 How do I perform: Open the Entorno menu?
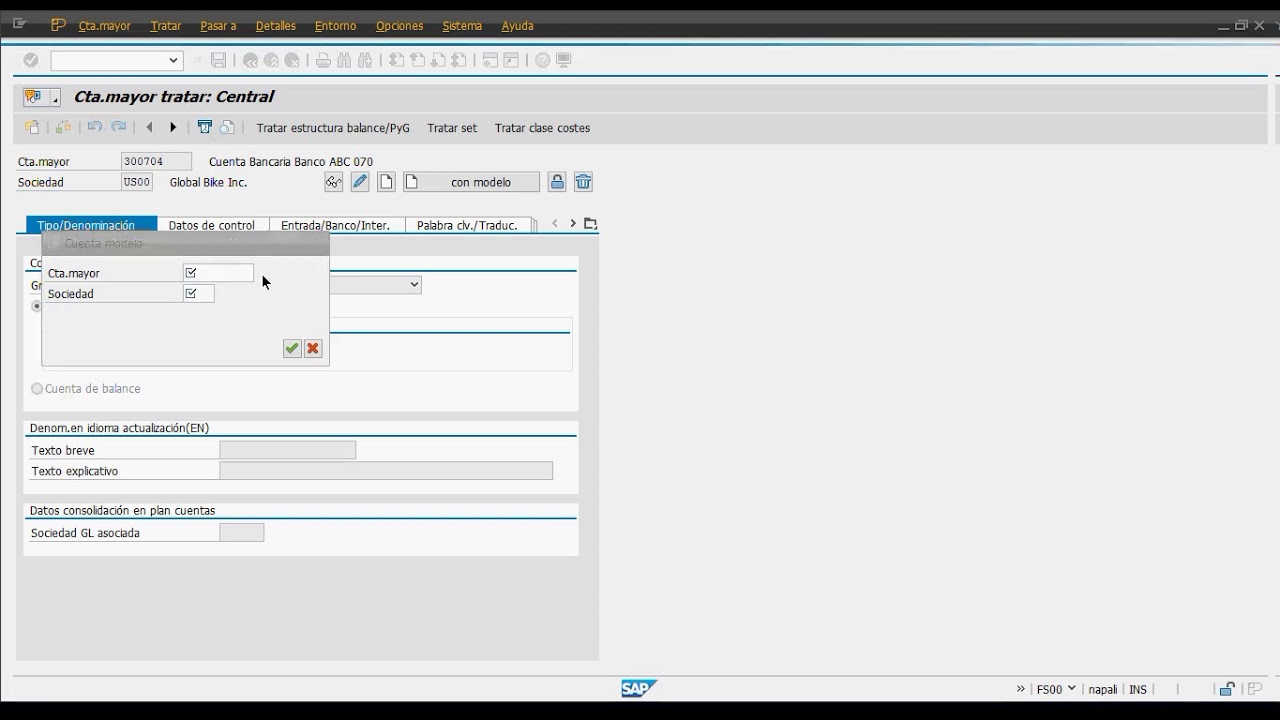coord(335,26)
